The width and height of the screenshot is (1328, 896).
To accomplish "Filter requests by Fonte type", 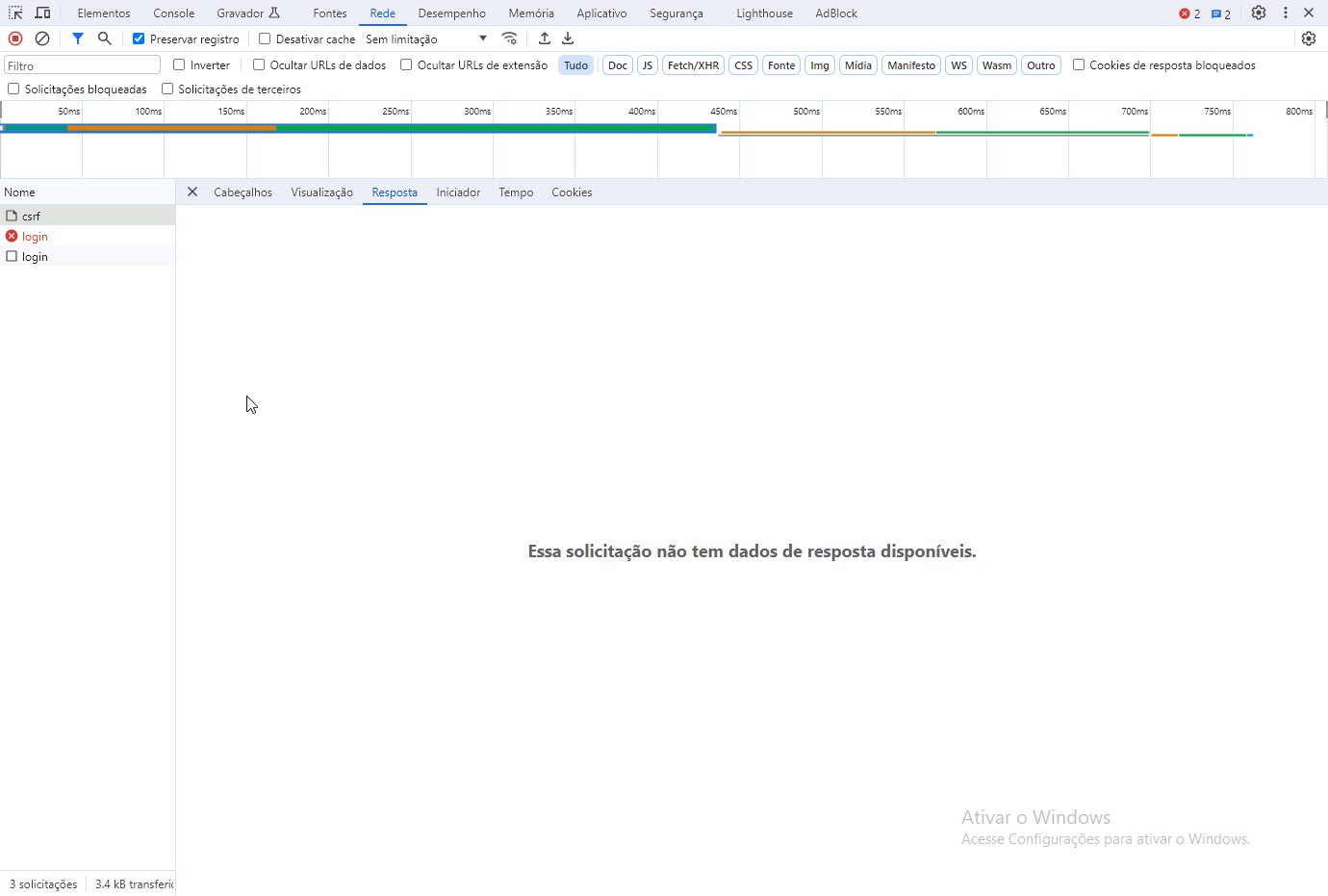I will [781, 65].
